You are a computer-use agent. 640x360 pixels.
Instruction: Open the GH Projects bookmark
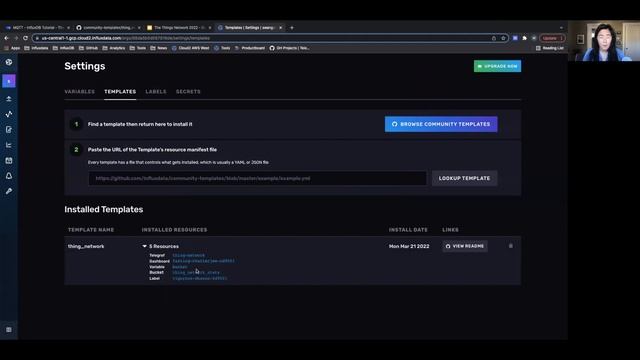pyautogui.click(x=289, y=48)
